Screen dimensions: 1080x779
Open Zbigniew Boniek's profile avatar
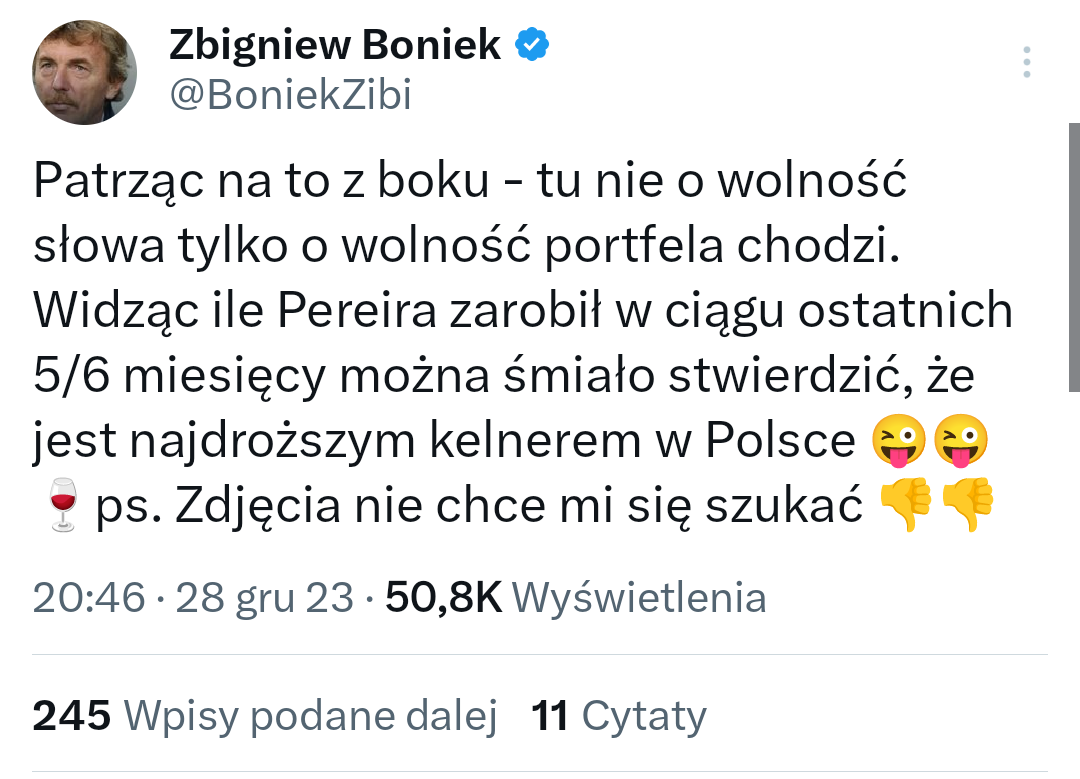click(84, 71)
